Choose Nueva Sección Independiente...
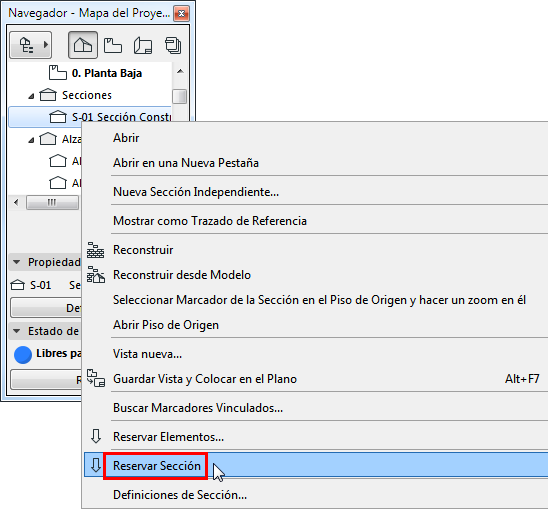 pos(196,192)
